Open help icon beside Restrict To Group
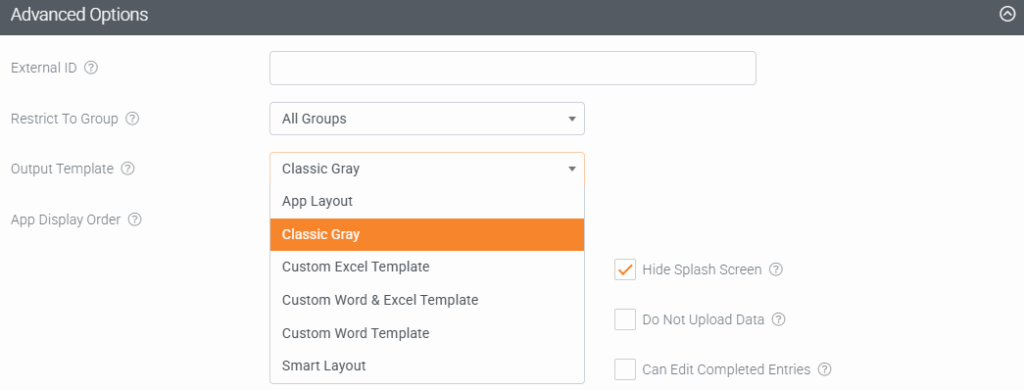 133,119
